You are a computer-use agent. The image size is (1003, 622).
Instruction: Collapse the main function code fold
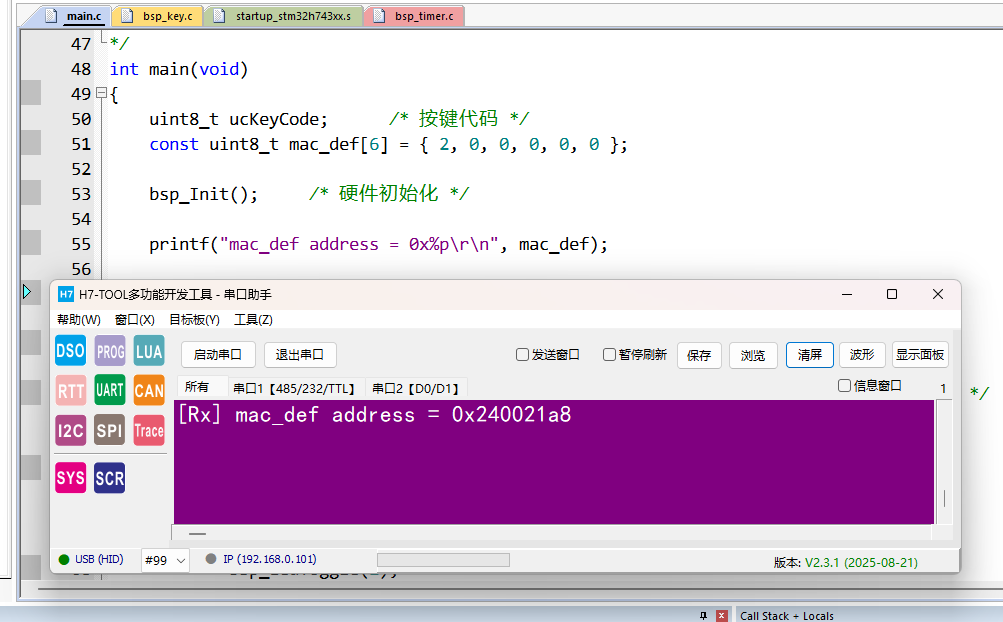[100, 94]
